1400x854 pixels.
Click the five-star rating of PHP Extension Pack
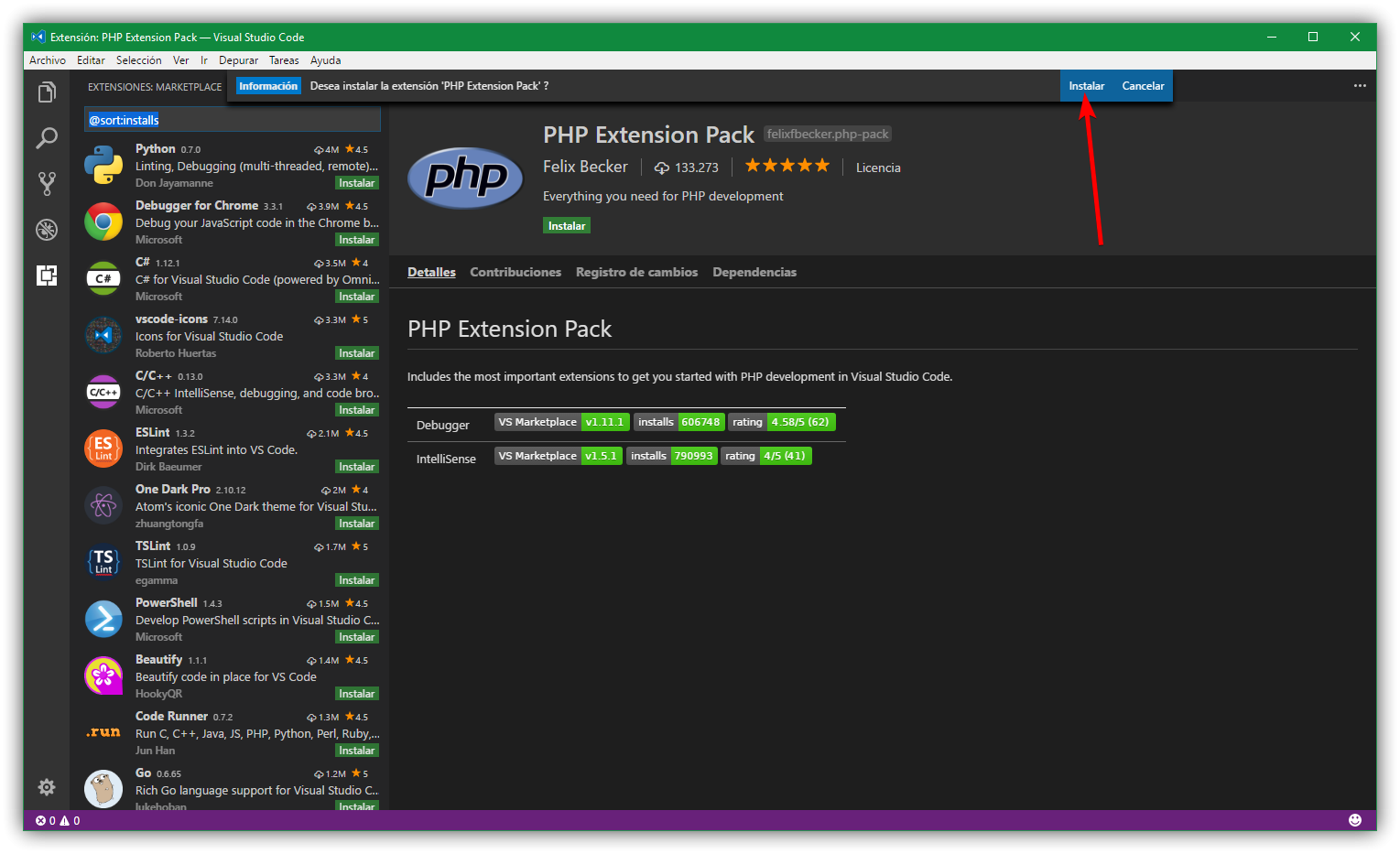coord(787,166)
